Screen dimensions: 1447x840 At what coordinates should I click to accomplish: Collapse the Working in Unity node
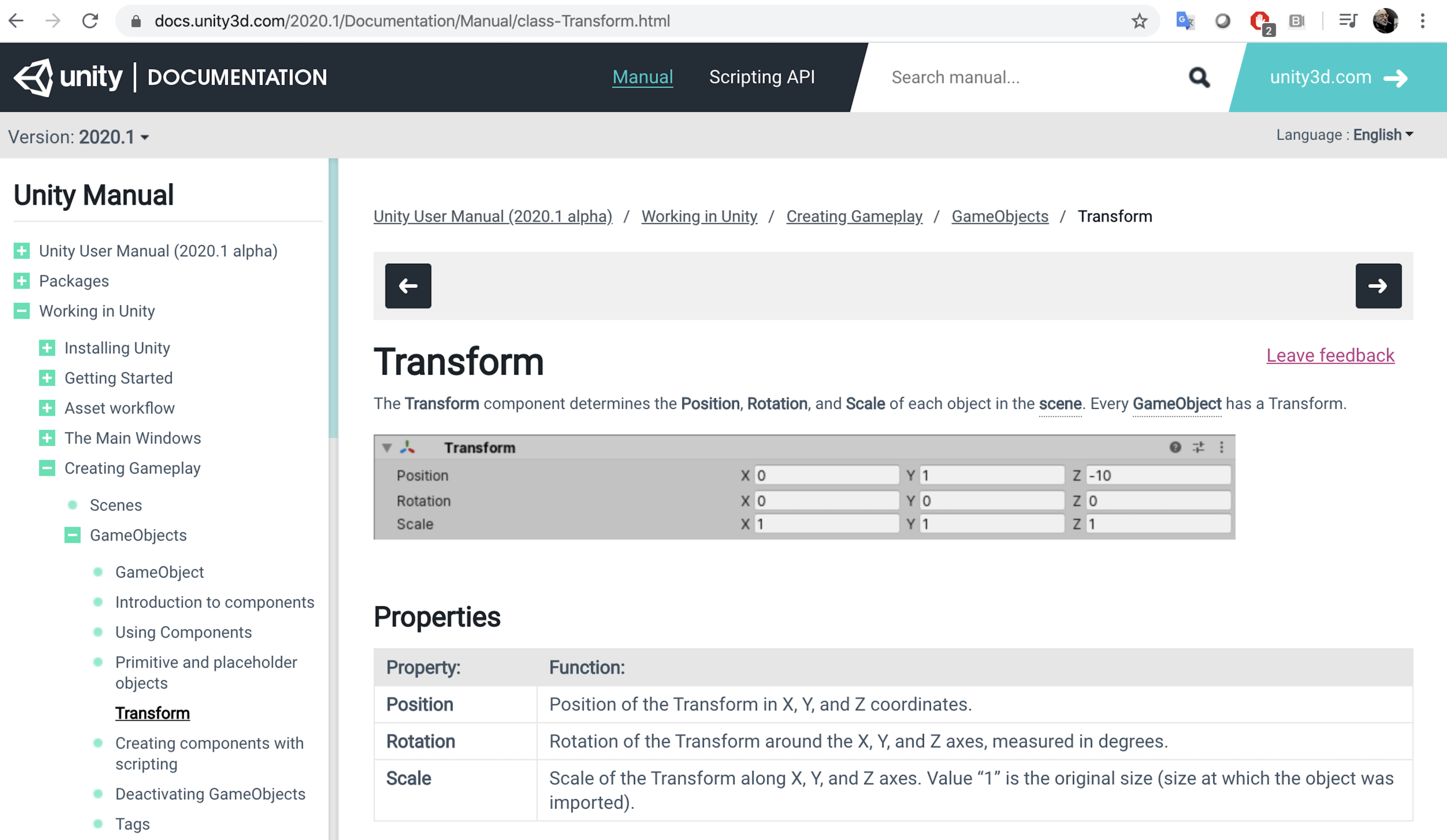pos(22,311)
